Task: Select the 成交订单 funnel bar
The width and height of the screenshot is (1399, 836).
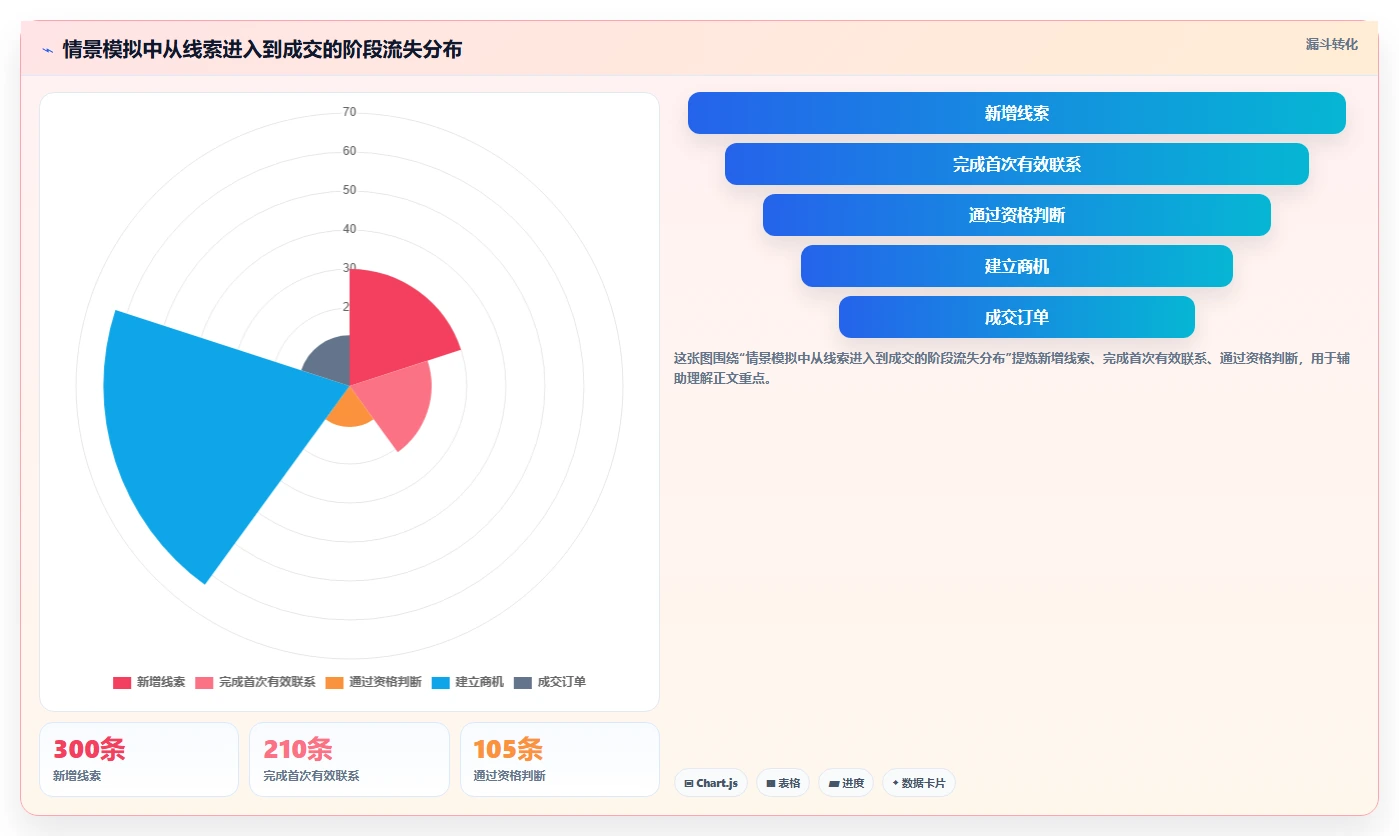Action: pos(1016,317)
